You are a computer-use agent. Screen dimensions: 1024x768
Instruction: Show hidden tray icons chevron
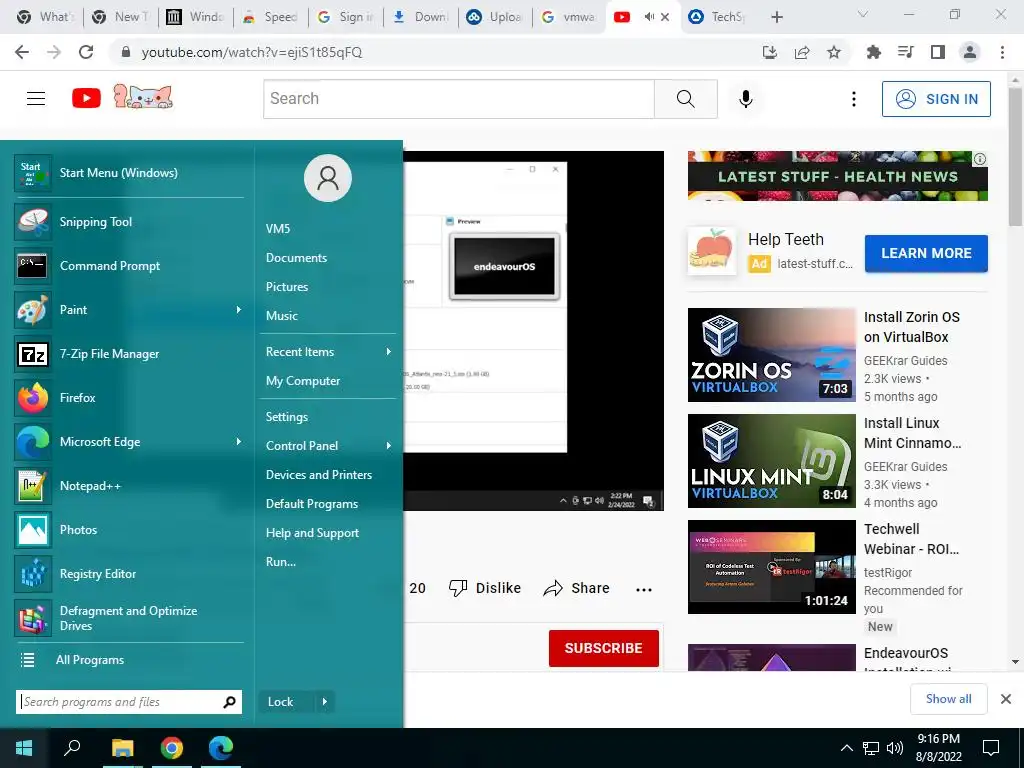click(x=846, y=748)
